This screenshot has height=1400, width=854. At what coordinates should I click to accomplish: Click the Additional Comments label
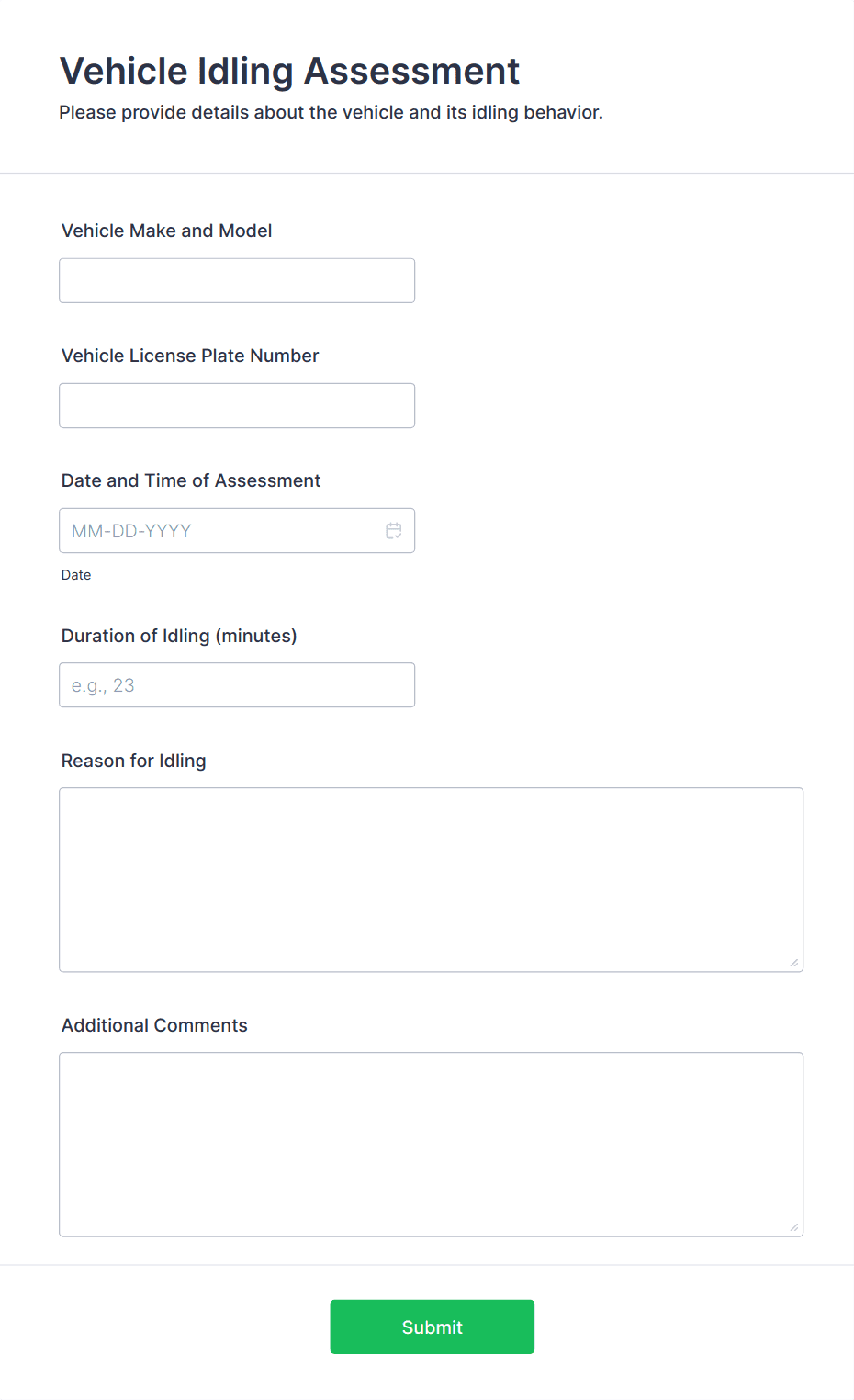(154, 1025)
